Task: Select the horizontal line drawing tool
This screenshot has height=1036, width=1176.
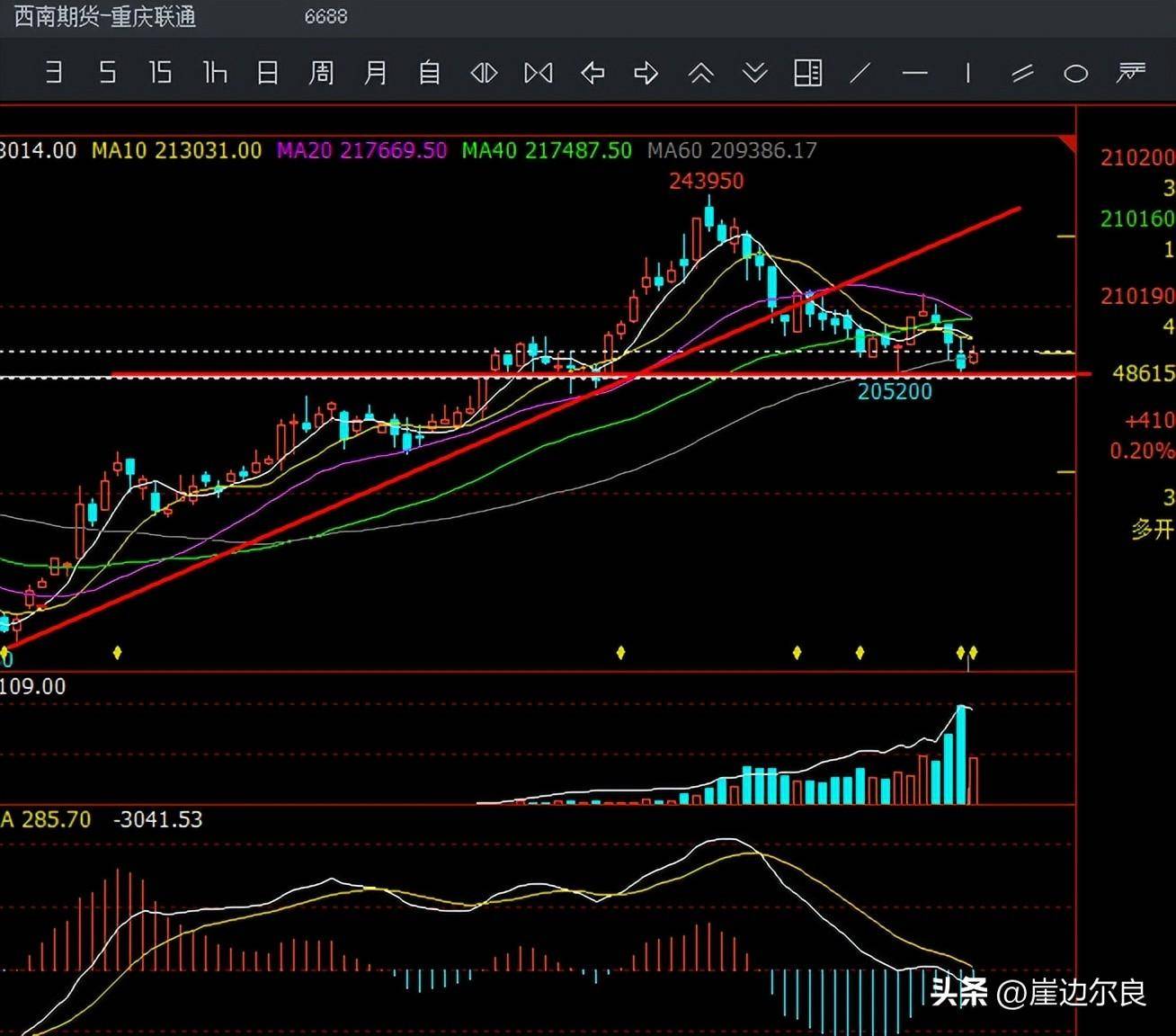Action: [x=914, y=73]
